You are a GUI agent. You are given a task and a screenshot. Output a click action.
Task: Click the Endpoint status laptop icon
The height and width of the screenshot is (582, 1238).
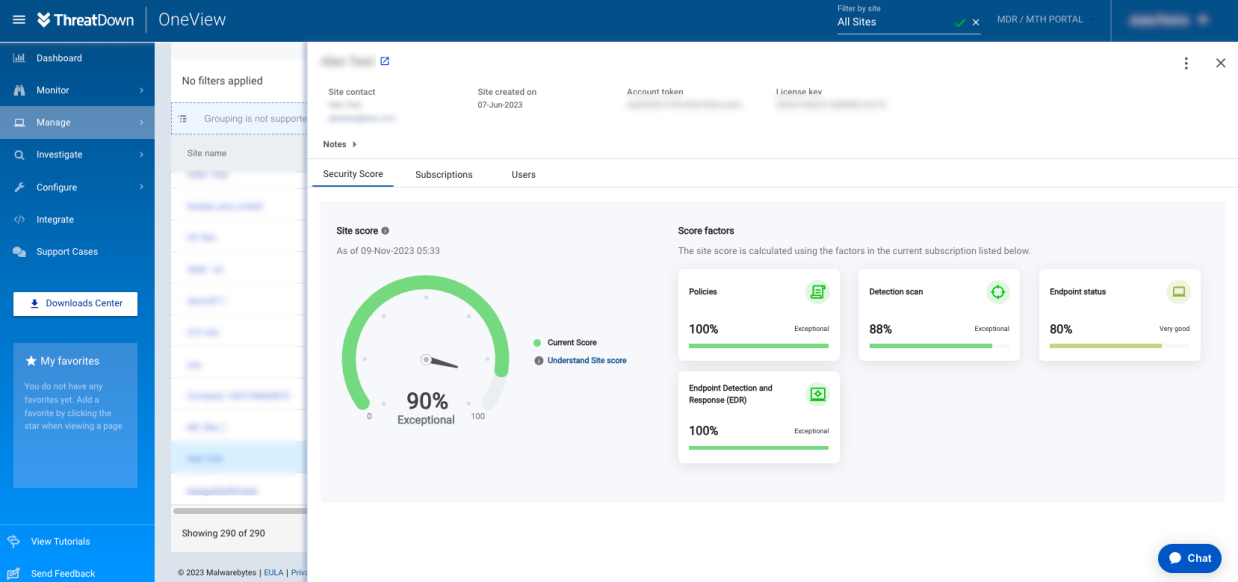coord(1178,292)
